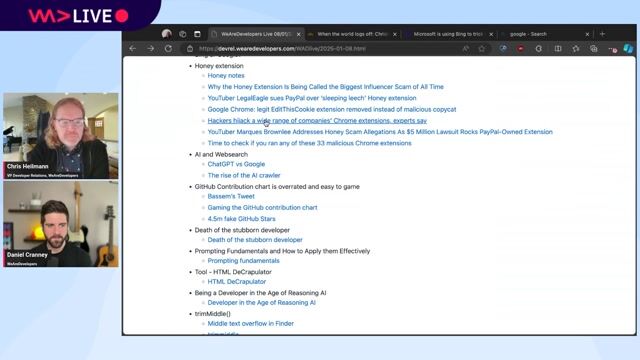Open the 'Bassem's Tweet' link
This screenshot has width=640, height=360.
tap(231, 196)
